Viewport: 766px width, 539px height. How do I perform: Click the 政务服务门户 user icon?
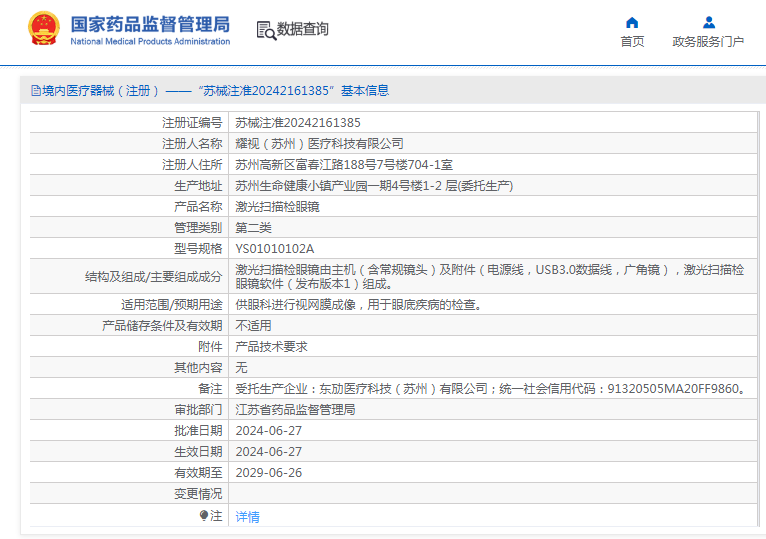tap(709, 22)
